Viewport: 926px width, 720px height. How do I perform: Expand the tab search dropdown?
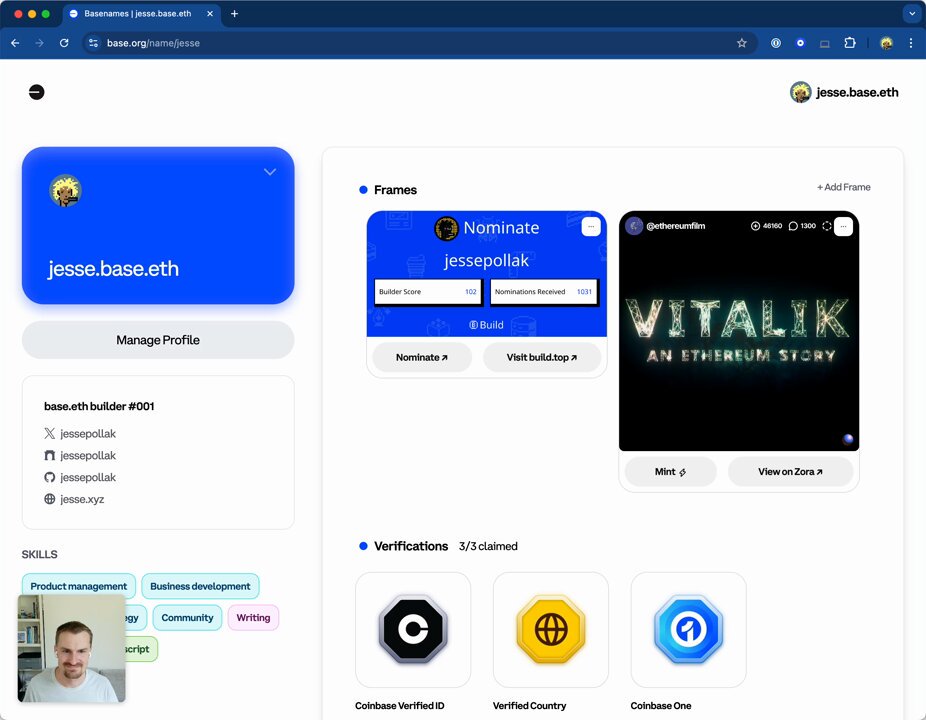point(912,14)
